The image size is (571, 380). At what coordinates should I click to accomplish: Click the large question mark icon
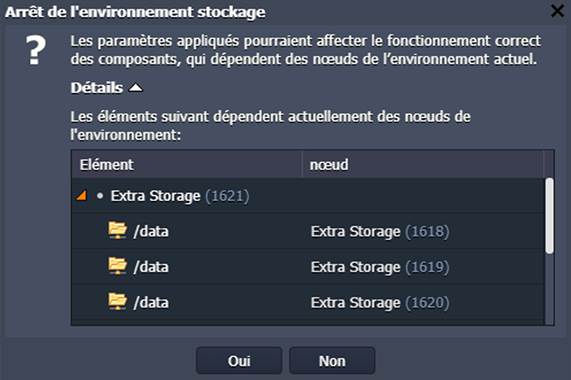[36, 50]
